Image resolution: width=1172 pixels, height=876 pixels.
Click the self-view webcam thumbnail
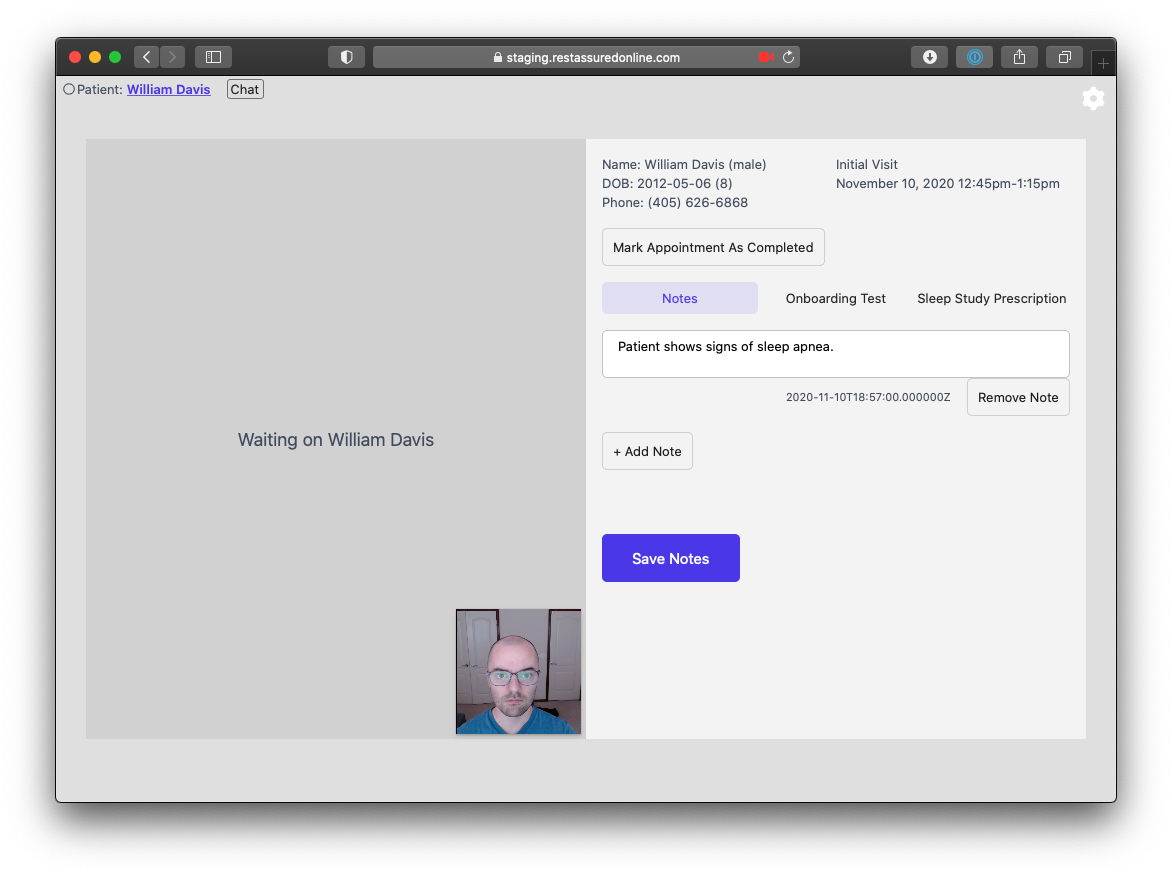(x=518, y=671)
